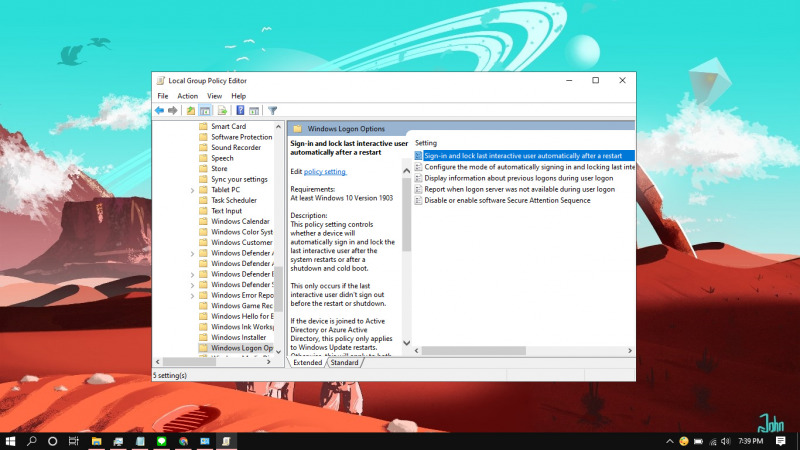Click the Group Policy Editor taskbar icon
This screenshot has height=450, width=800.
[x=226, y=441]
